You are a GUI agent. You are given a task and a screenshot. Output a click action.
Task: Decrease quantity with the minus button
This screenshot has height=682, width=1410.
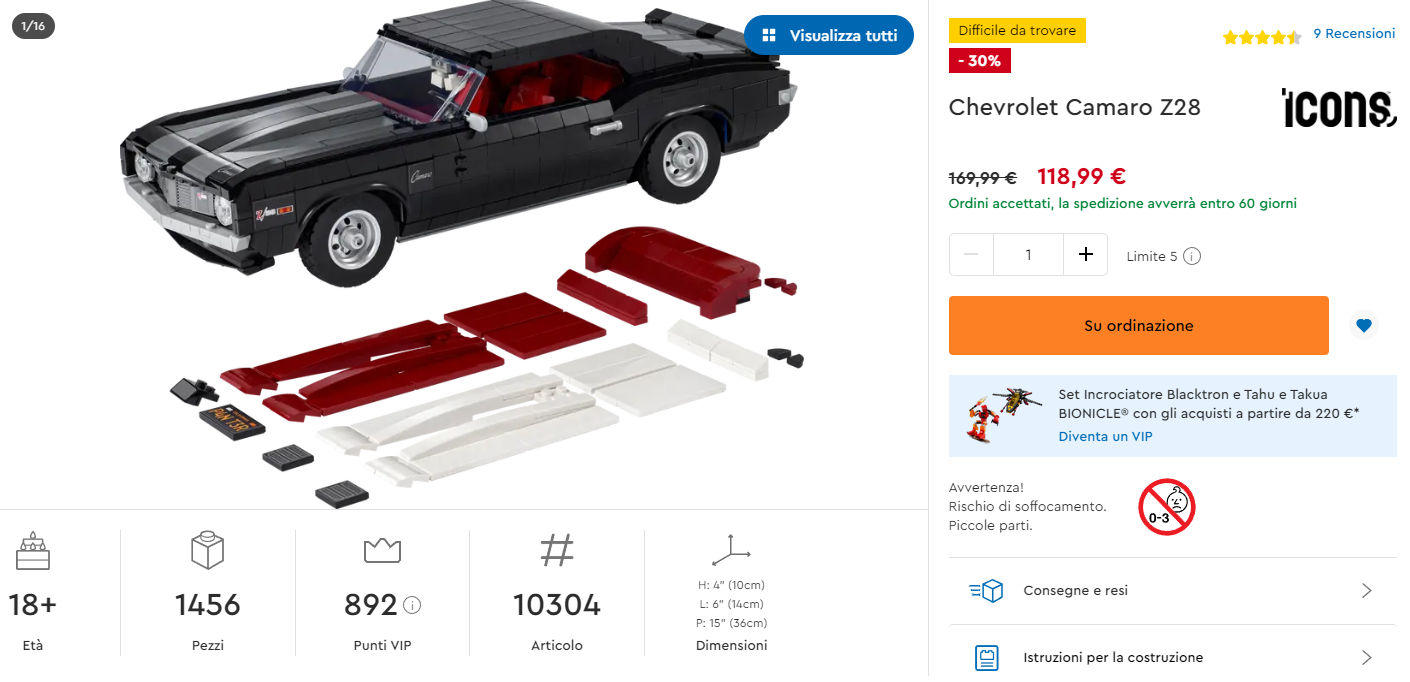click(971, 254)
